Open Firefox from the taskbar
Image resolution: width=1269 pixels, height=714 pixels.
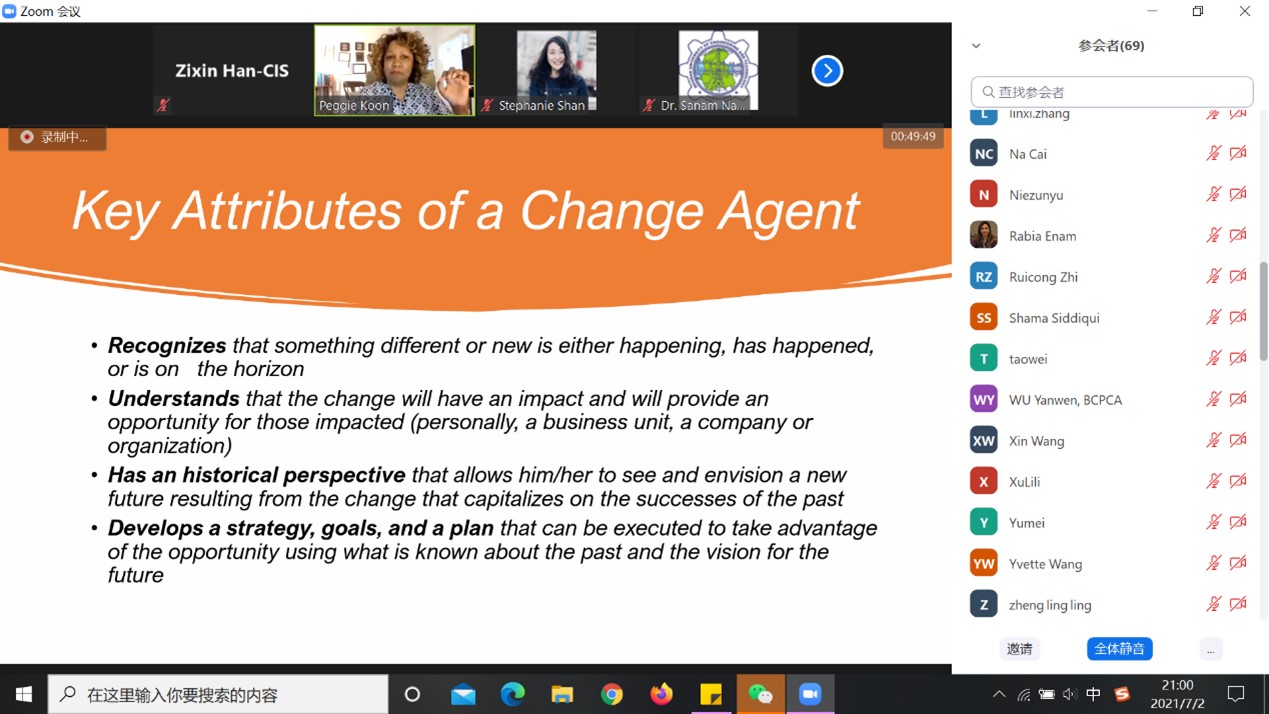661,694
